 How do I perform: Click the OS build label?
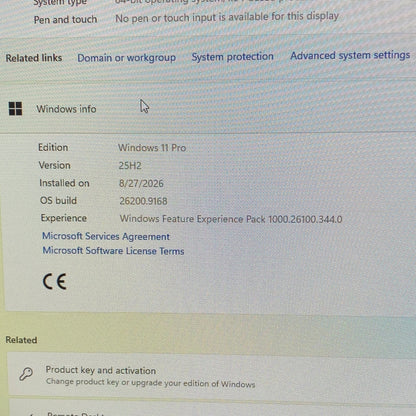(x=58, y=201)
